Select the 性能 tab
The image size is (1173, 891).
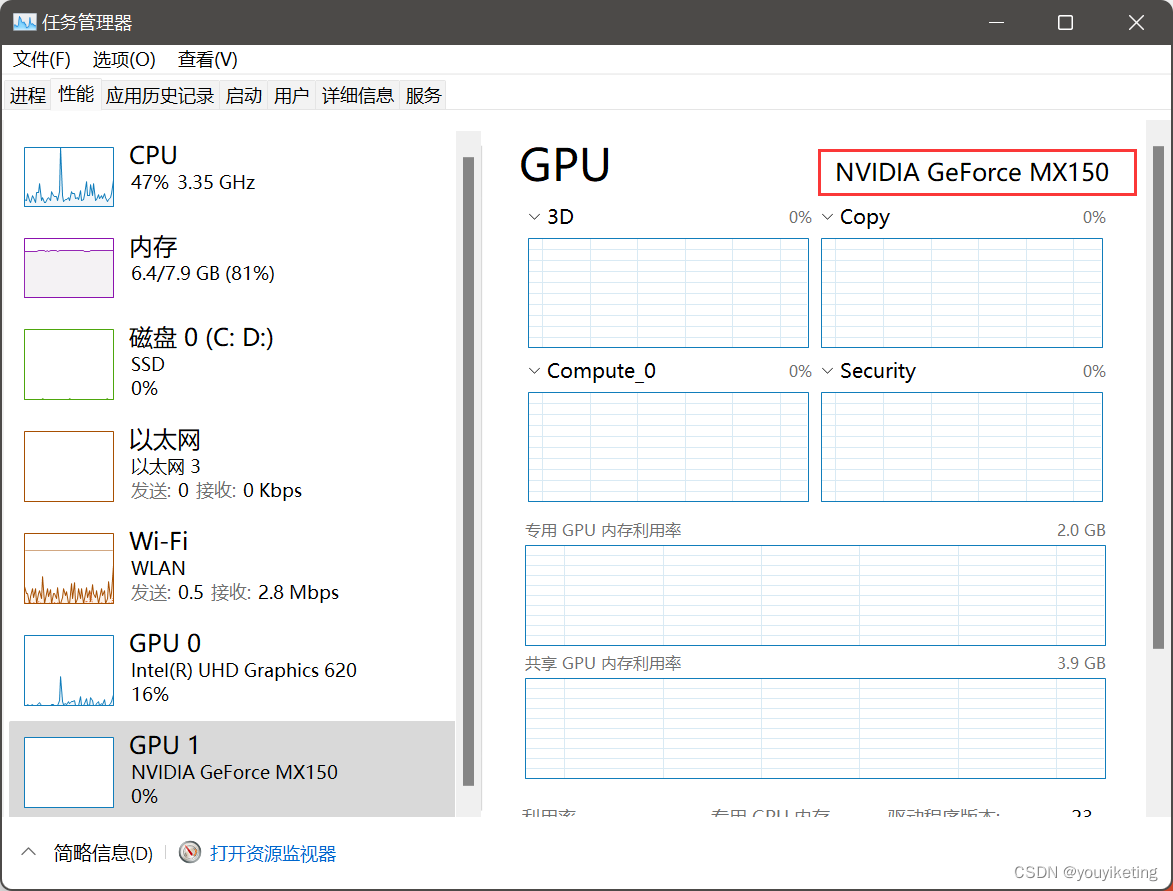[x=76, y=94]
